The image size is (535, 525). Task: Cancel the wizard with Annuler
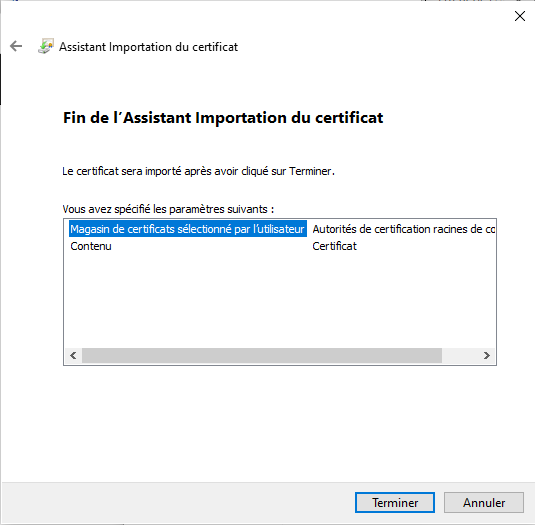tap(484, 502)
